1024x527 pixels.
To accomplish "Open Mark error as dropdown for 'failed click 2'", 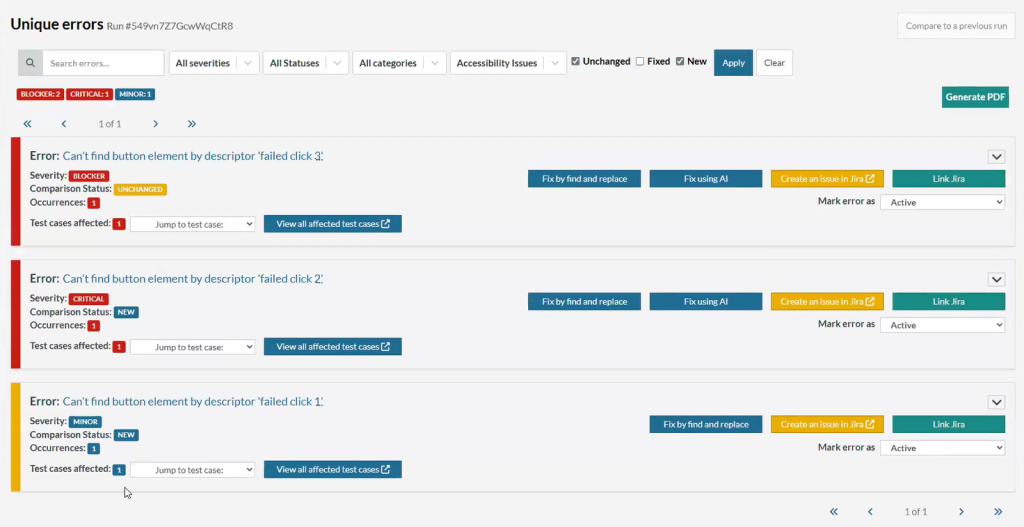I will 942,325.
